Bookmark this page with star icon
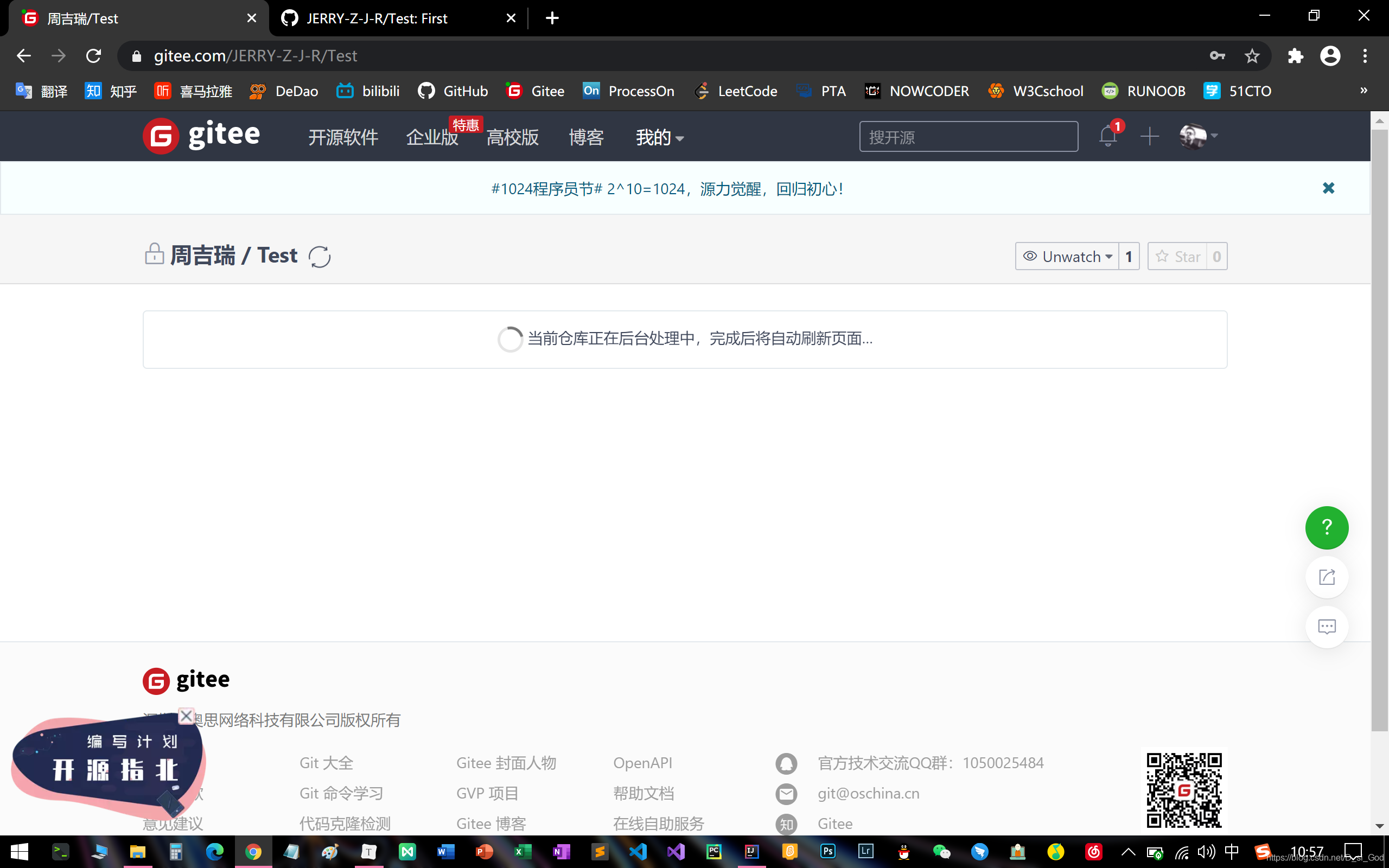This screenshot has height=868, width=1389. tap(1252, 56)
